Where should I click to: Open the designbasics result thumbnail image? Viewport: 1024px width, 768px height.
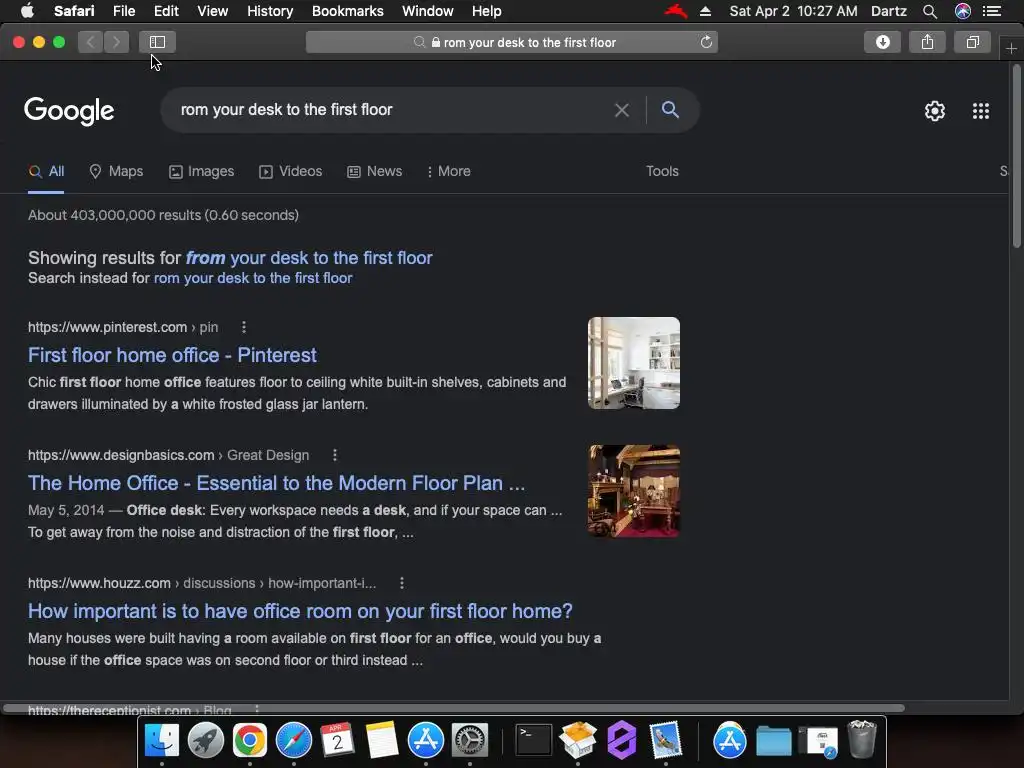633,491
